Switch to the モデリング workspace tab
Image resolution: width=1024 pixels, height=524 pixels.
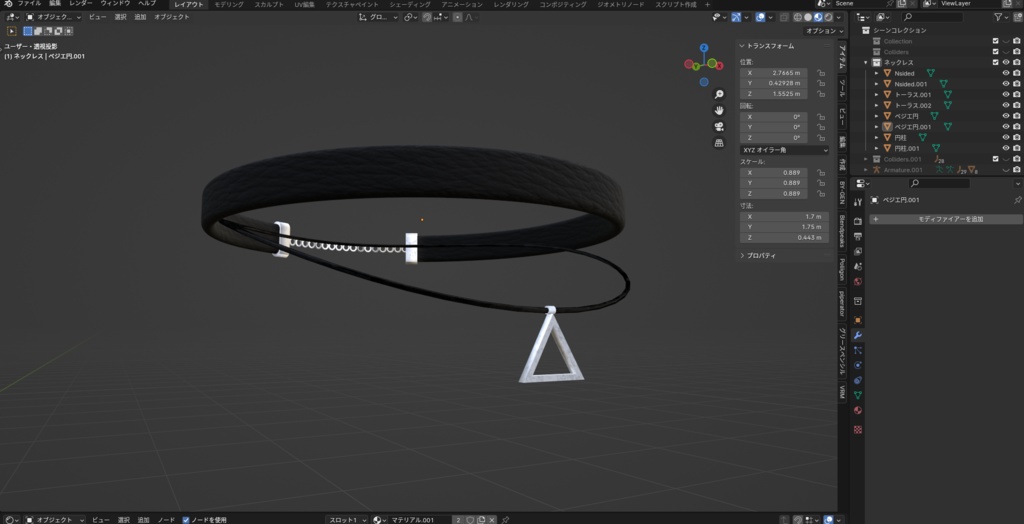pyautogui.click(x=229, y=5)
